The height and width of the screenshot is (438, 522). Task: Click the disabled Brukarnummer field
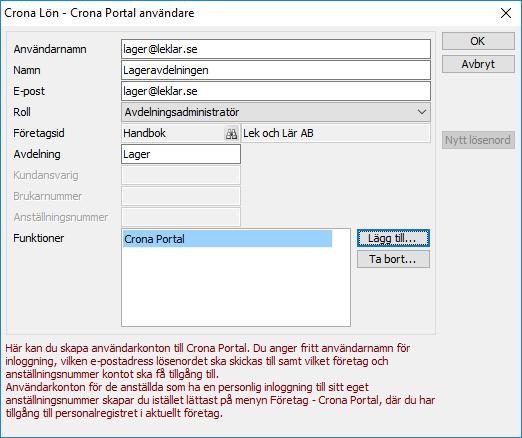[181, 196]
